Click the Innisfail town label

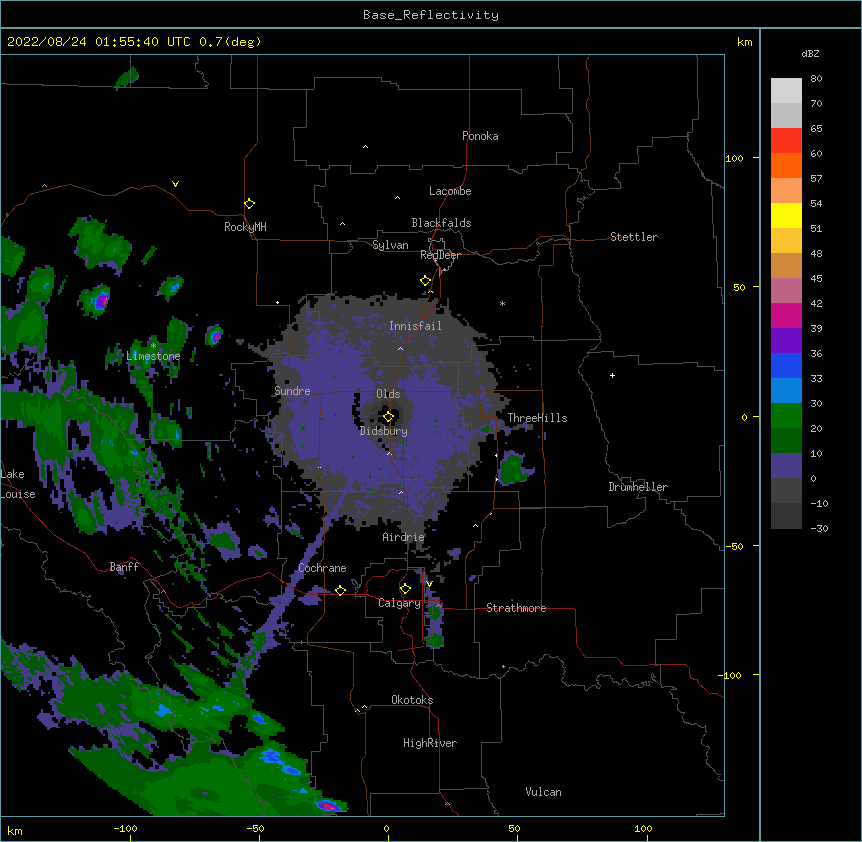(x=415, y=326)
